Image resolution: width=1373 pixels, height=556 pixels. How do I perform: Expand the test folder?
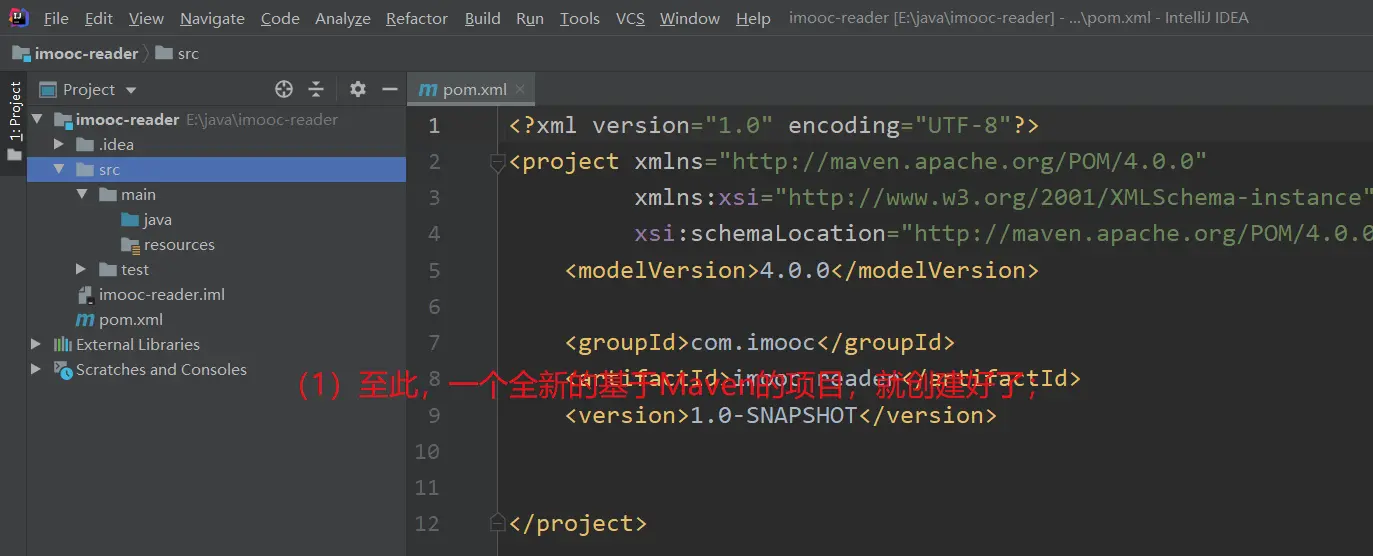[x=82, y=269]
